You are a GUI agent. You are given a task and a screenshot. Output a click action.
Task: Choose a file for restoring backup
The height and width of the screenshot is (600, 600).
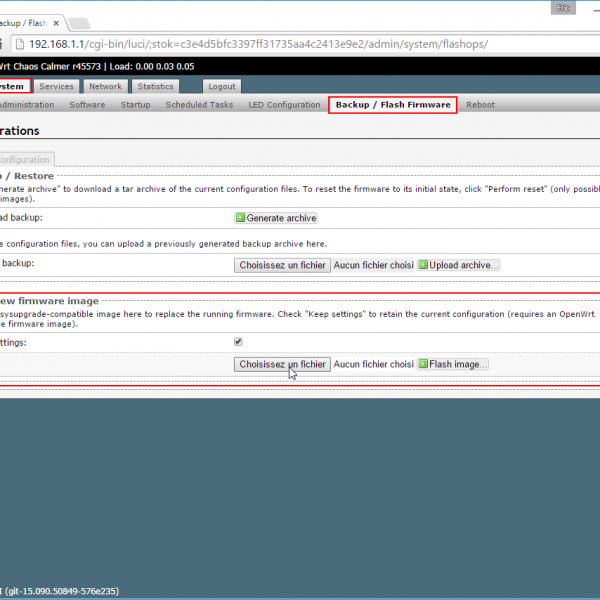(283, 265)
